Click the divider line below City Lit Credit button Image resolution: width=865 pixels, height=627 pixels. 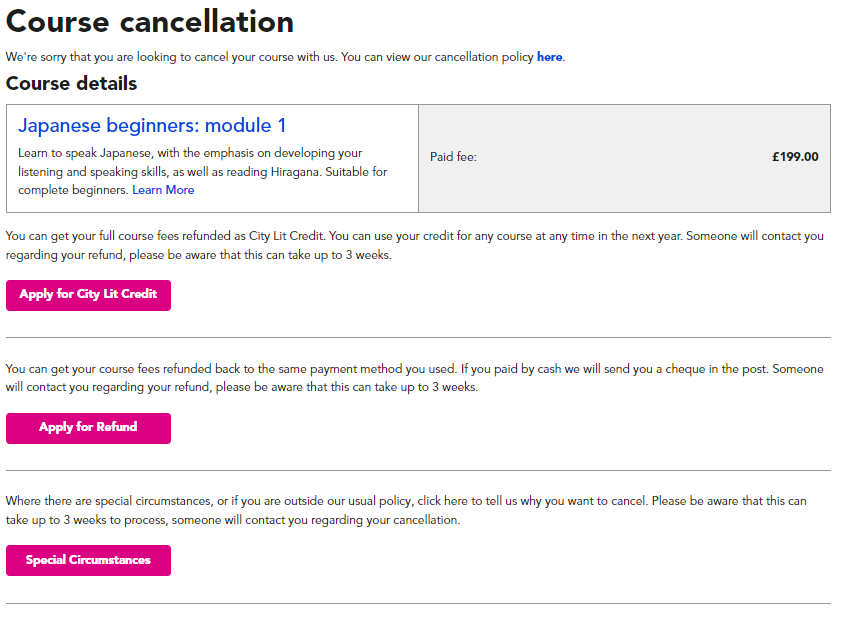418,338
